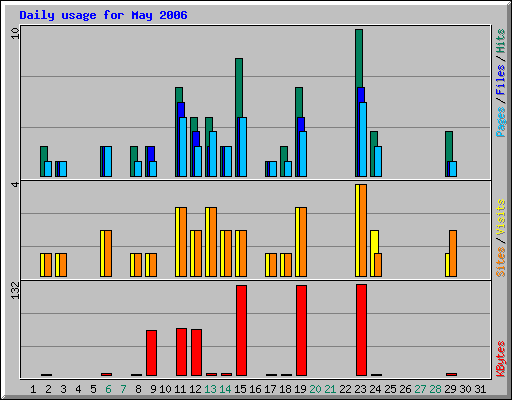Click the orange Sites bar on day 23
The image size is (512, 400).
pyautogui.click(x=363, y=230)
